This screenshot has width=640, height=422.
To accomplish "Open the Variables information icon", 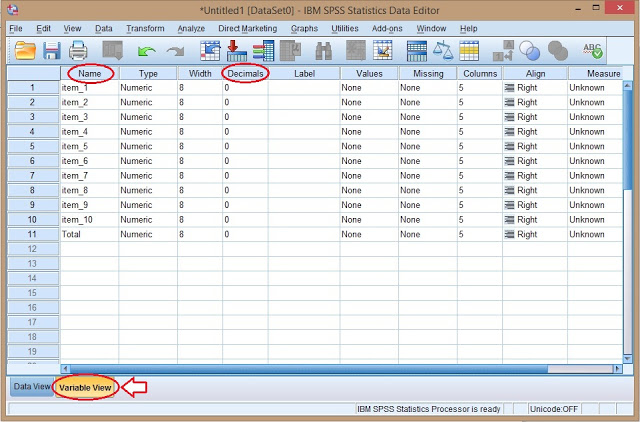I will tap(263, 51).
